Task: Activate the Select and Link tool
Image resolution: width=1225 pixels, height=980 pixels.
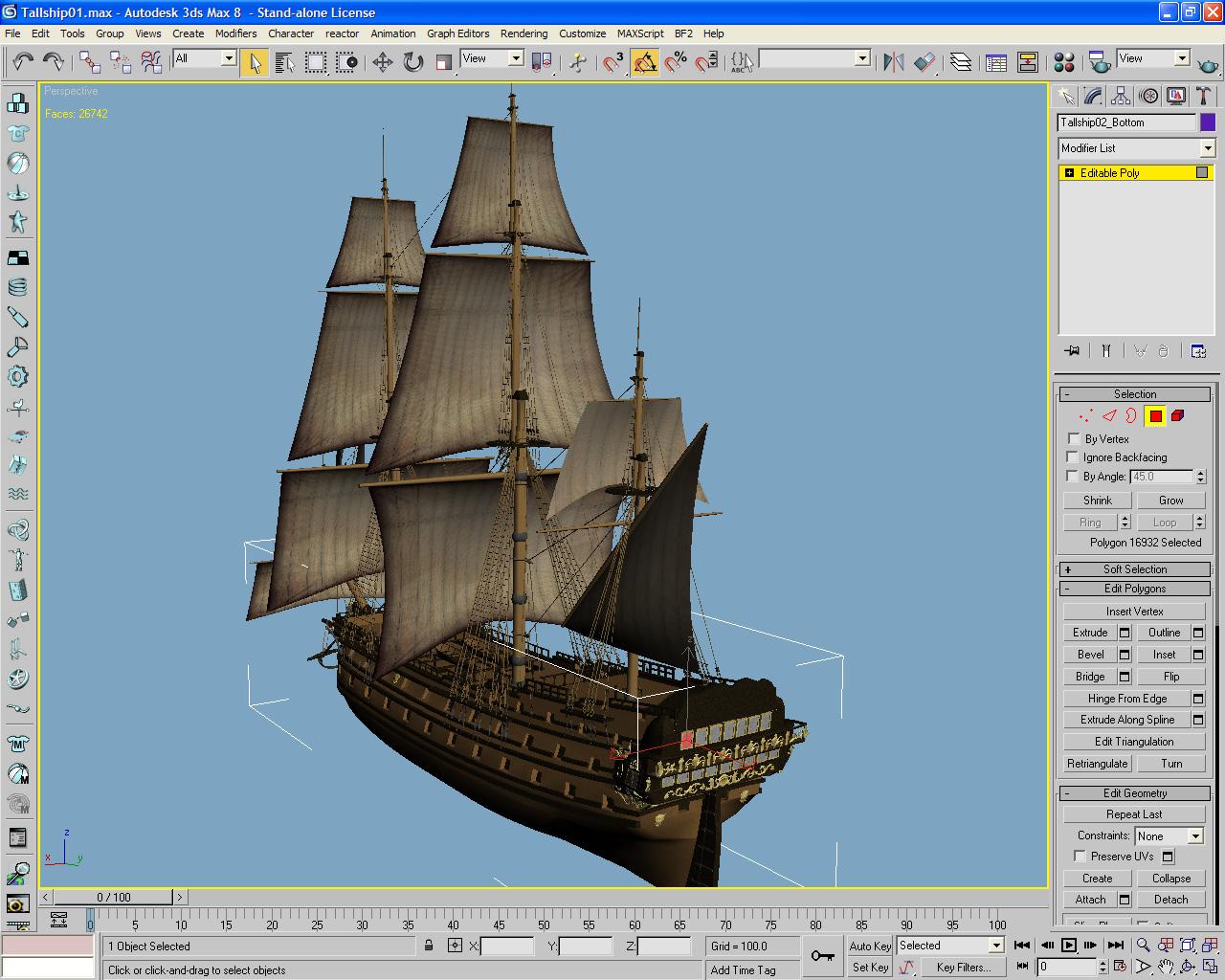Action: pyautogui.click(x=90, y=62)
